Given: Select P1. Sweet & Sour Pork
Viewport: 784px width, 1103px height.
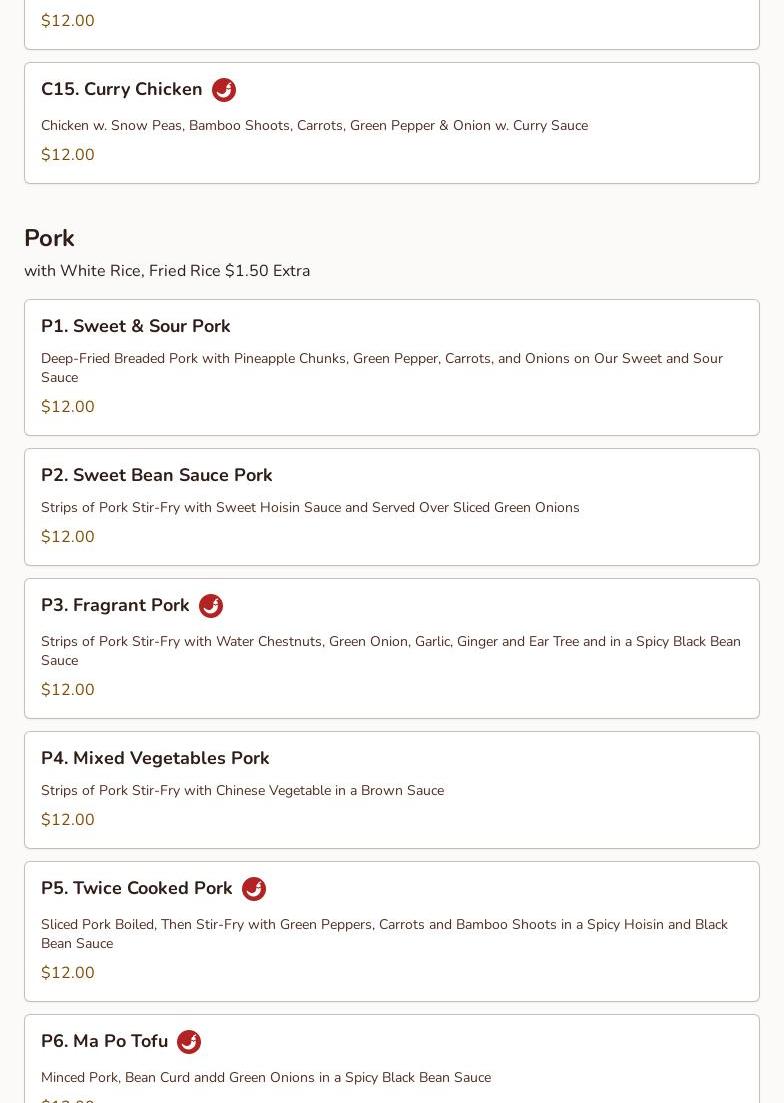Looking at the screenshot, I should pos(136,326).
